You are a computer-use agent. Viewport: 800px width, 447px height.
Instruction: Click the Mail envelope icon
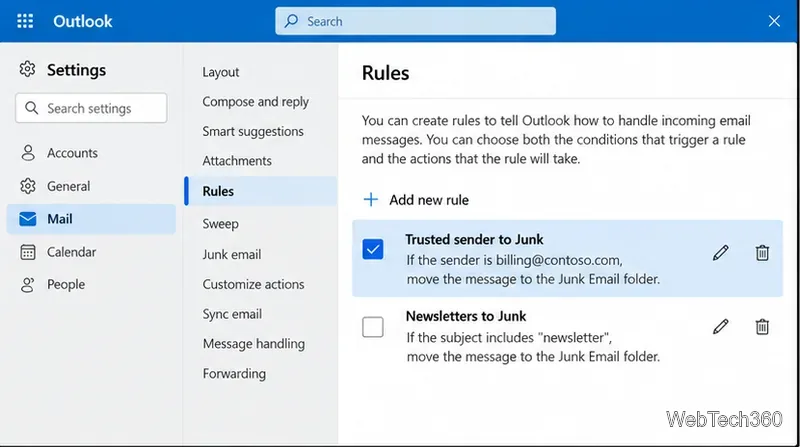[x=28, y=219]
